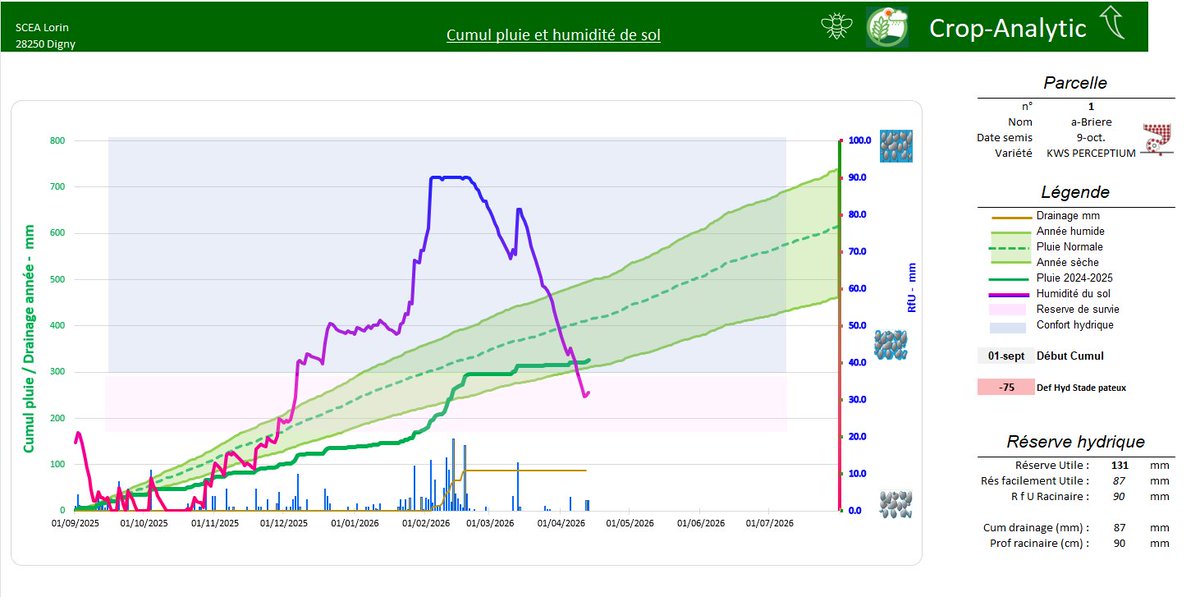The image size is (1200, 597).
Task: Click the "Parcelle" section heading
Action: coord(1075,83)
